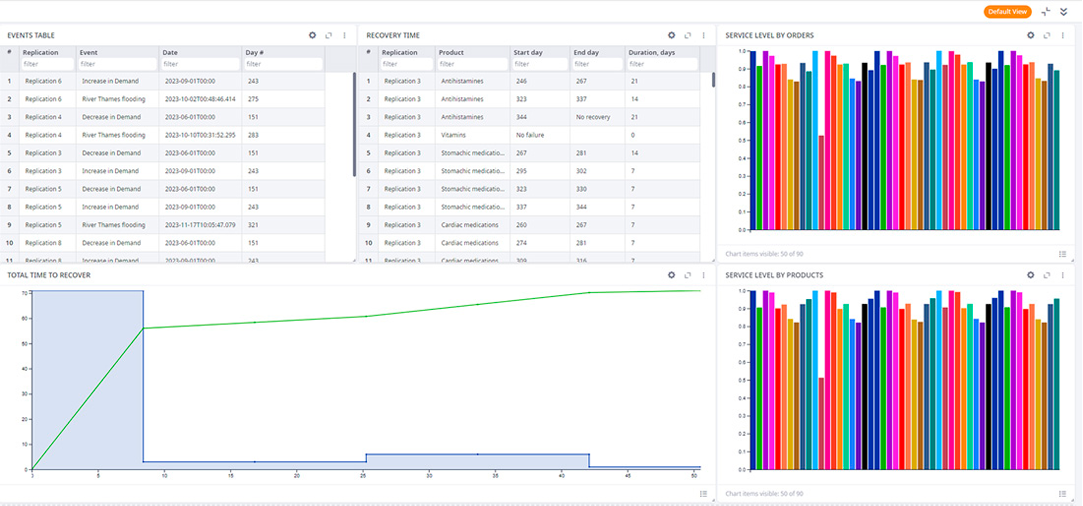The image size is (1083, 506).
Task: Show legend list icon in Service Level By Products
Action: (1062, 494)
